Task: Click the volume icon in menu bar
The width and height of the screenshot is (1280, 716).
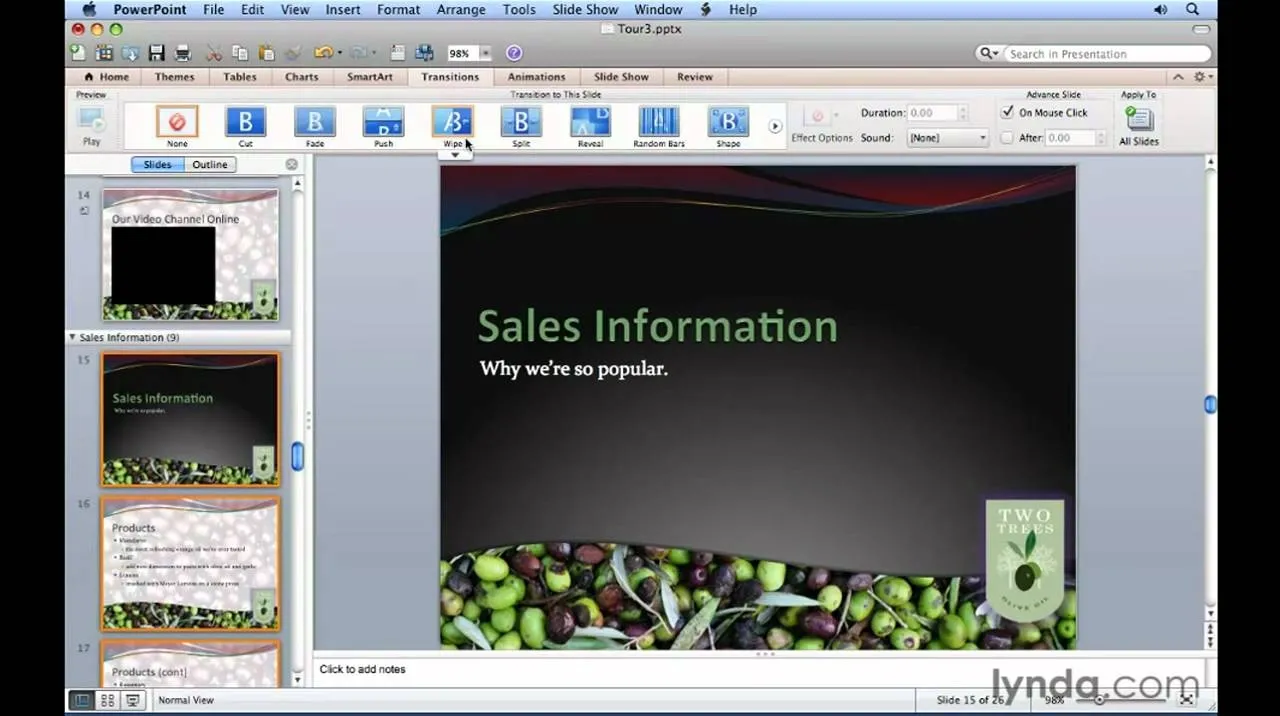Action: (x=1161, y=10)
